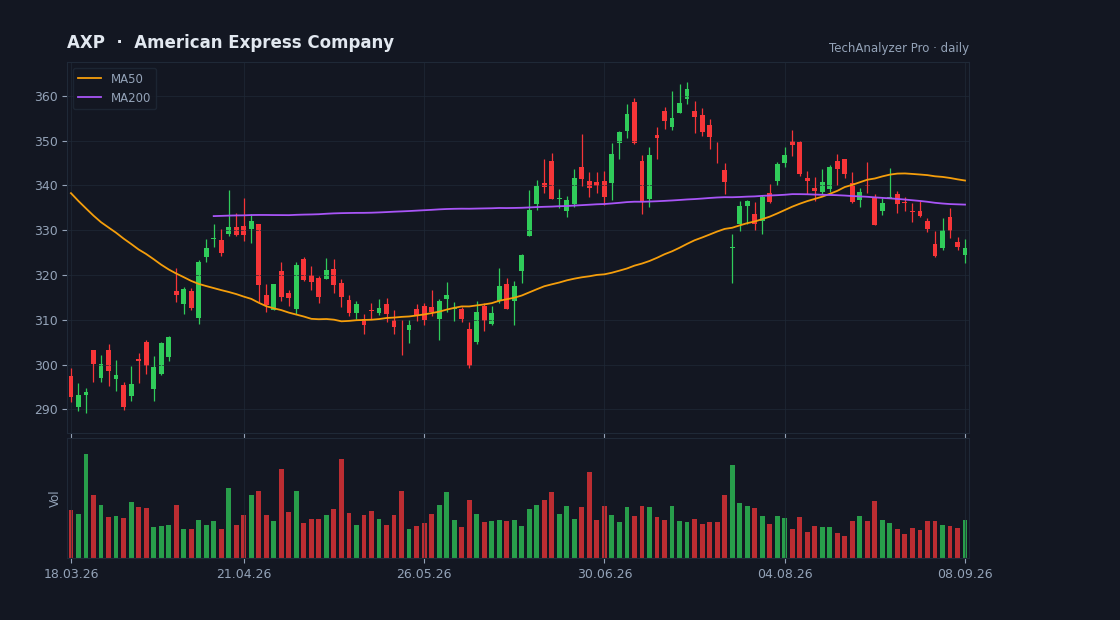Click the orange MA50 legend line swatch

point(89,79)
